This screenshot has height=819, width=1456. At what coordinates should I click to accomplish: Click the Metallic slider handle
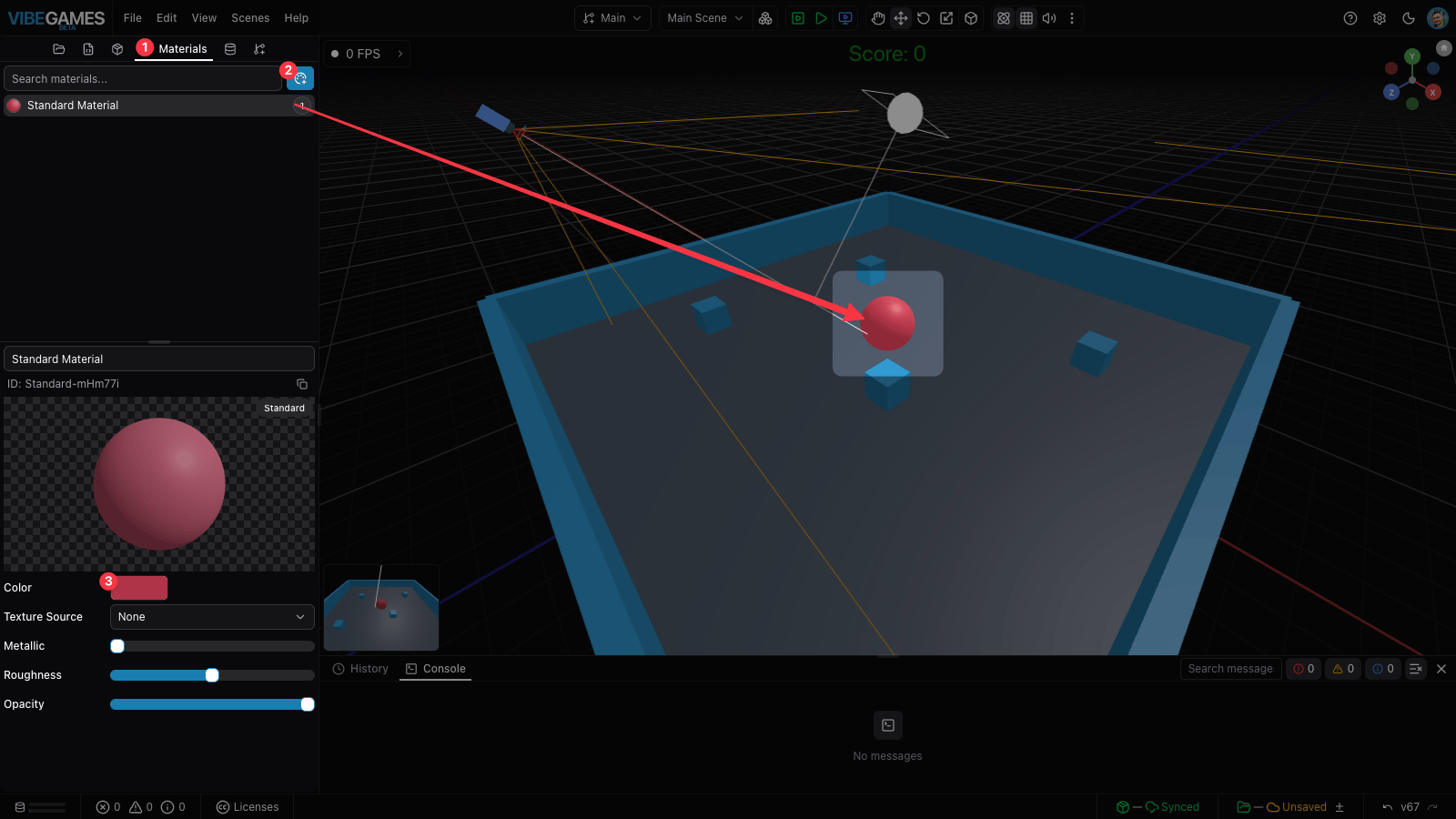click(117, 646)
